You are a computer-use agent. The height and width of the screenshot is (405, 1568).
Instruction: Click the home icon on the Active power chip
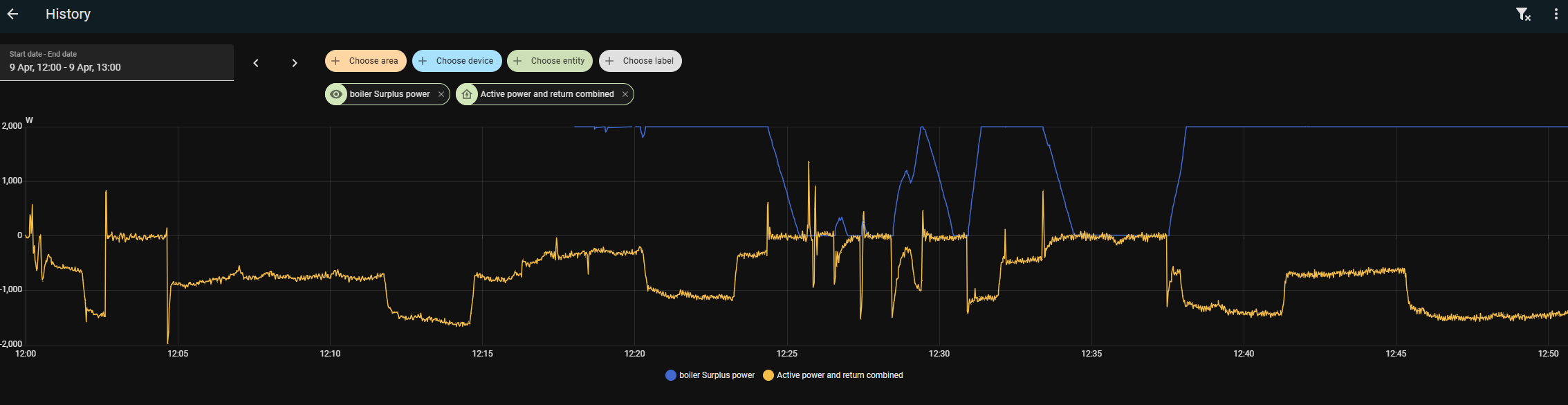tap(467, 94)
